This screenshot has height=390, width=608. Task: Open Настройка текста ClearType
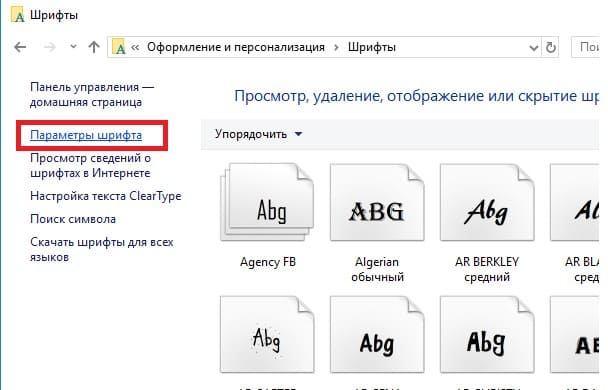click(105, 196)
